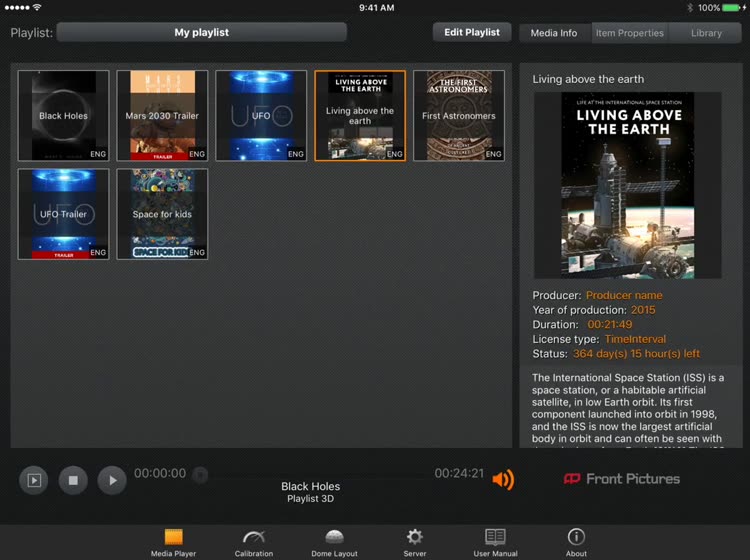750x560 pixels.
Task: Select the Black Holes thumbnail
Action: [x=63, y=115]
